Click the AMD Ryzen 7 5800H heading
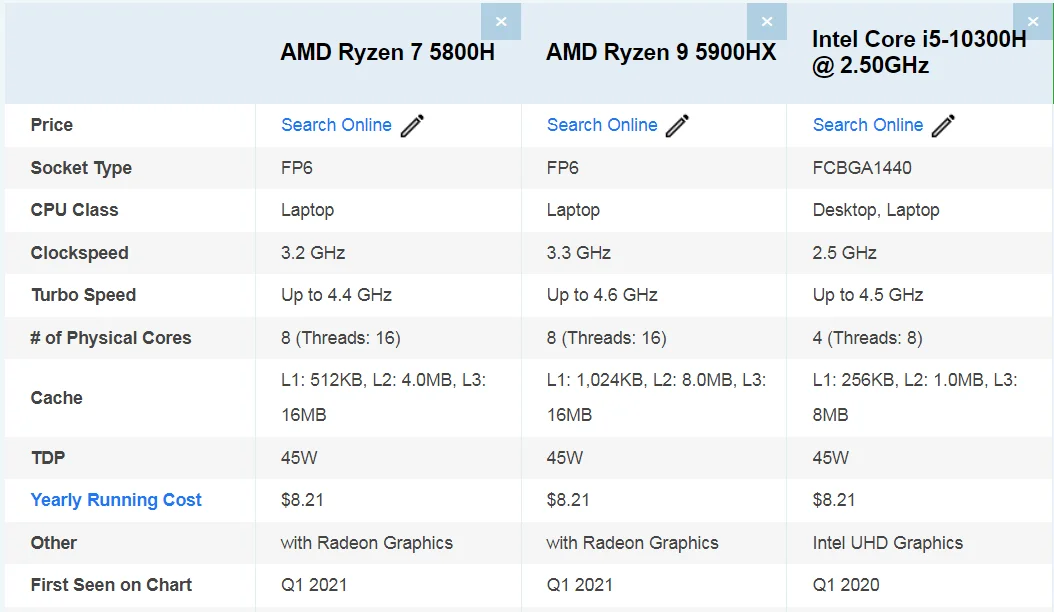Viewport: 1054px width, 612px height. (387, 53)
